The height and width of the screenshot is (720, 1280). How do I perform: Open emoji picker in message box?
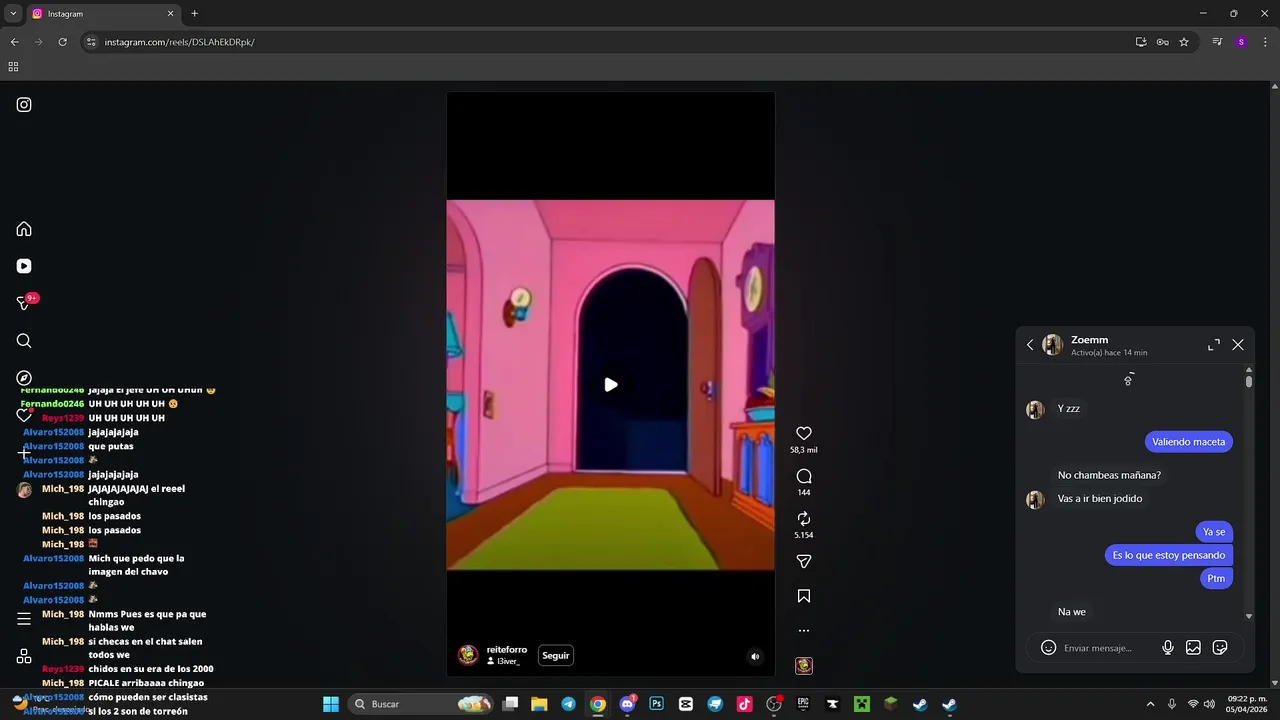pos(1048,648)
